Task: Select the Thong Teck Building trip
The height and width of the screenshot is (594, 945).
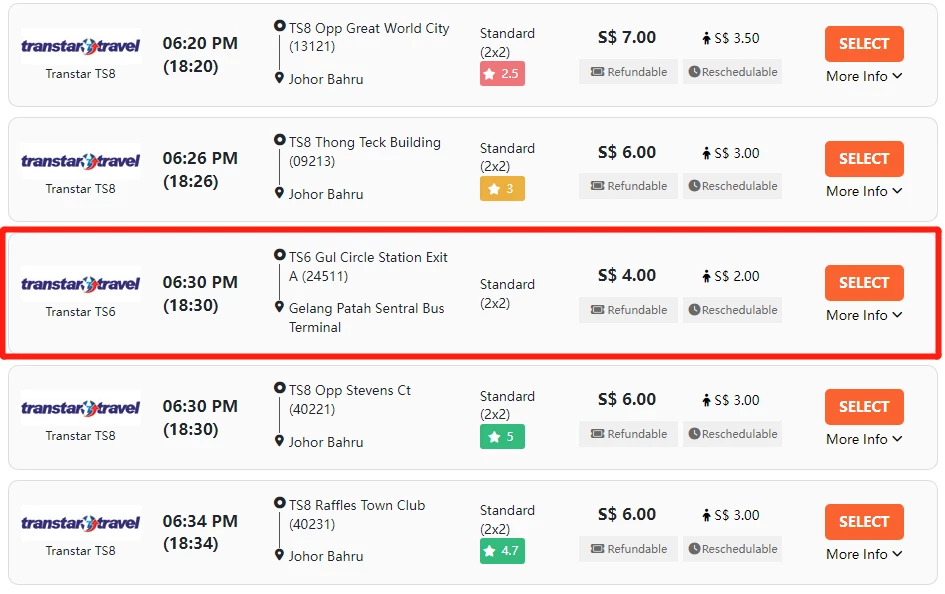Action: [x=864, y=158]
